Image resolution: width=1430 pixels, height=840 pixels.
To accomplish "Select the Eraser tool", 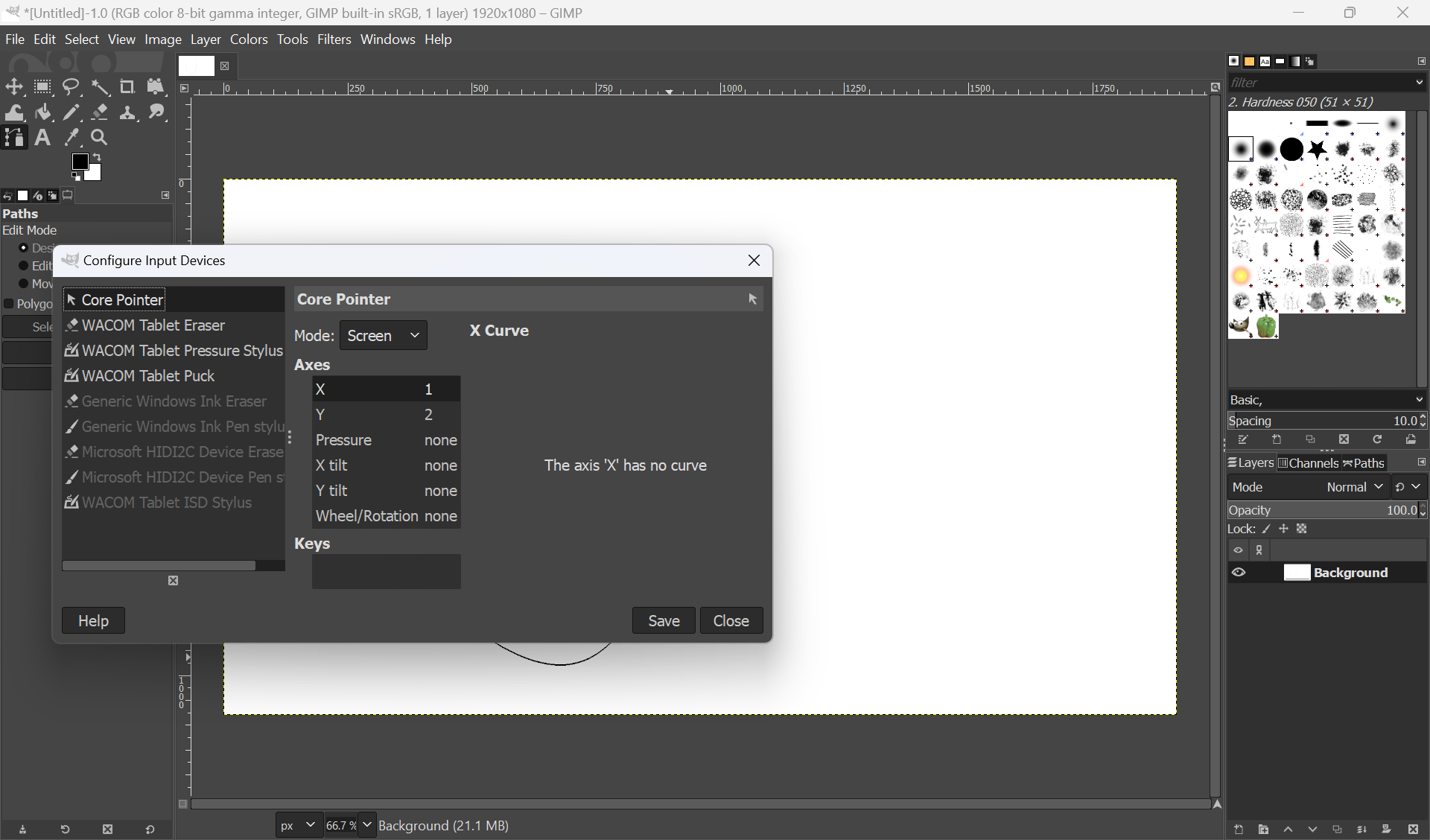I will click(100, 112).
